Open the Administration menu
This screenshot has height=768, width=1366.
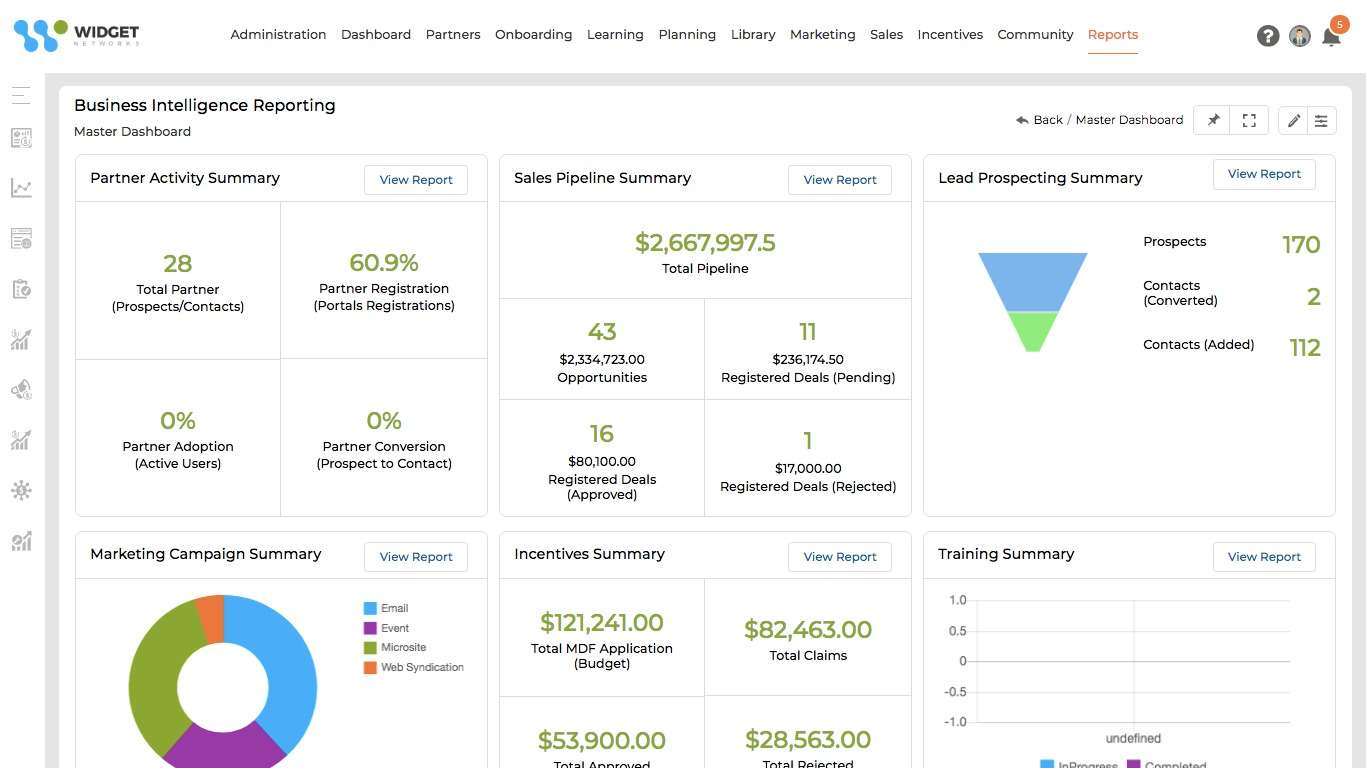coord(278,34)
